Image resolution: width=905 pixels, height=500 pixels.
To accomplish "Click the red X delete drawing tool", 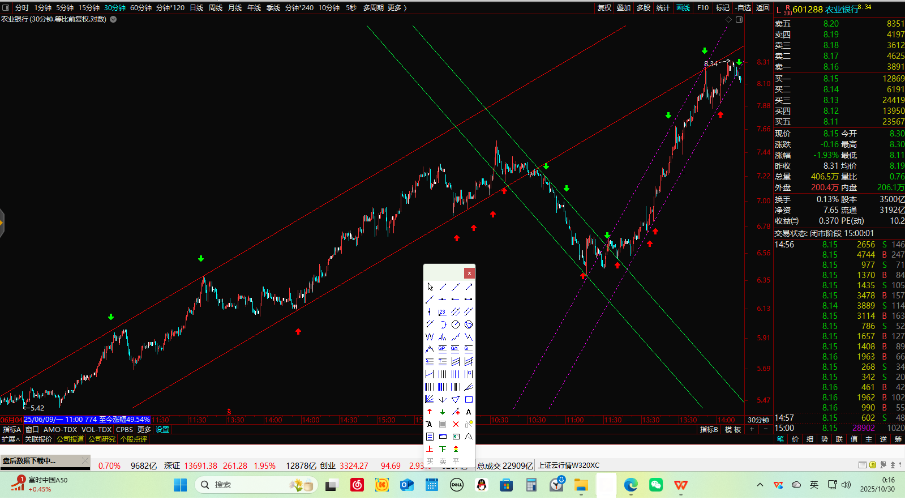I will (456, 424).
